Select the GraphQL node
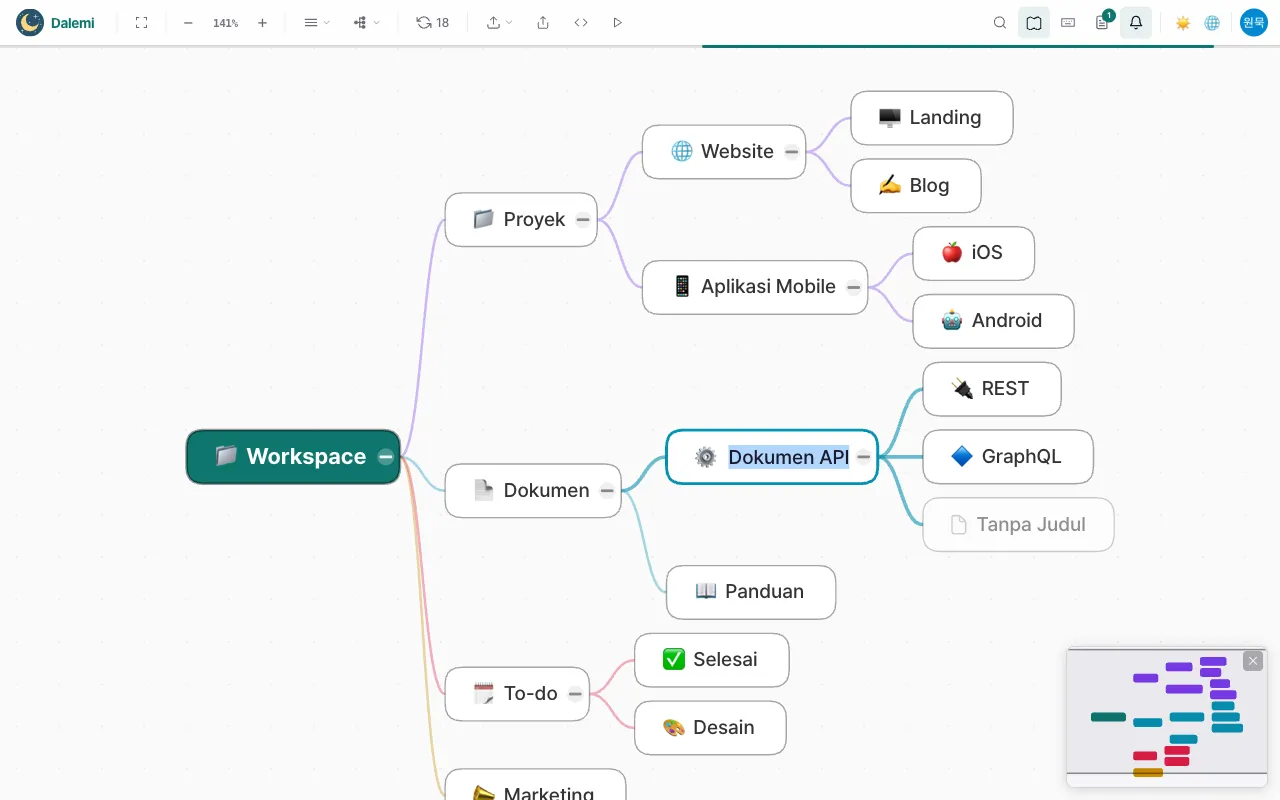Image resolution: width=1280 pixels, height=800 pixels. (x=1008, y=457)
